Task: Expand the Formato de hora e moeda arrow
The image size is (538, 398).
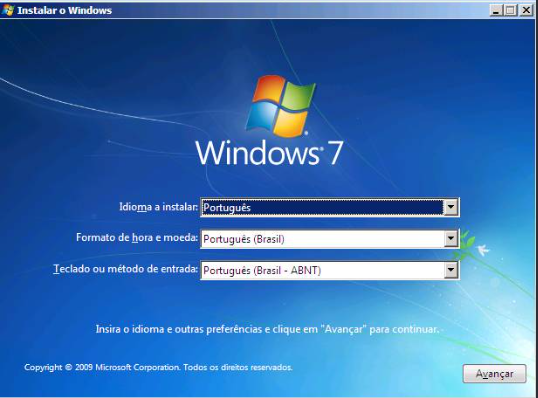Action: click(x=451, y=239)
